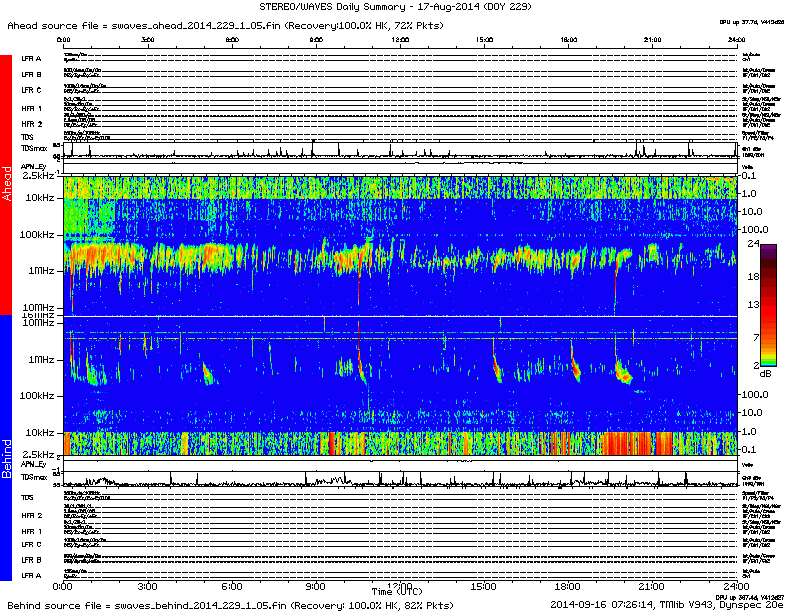Click 100kHz label on Ahead spectrogram axis
The image size is (792, 612).
pos(37,235)
